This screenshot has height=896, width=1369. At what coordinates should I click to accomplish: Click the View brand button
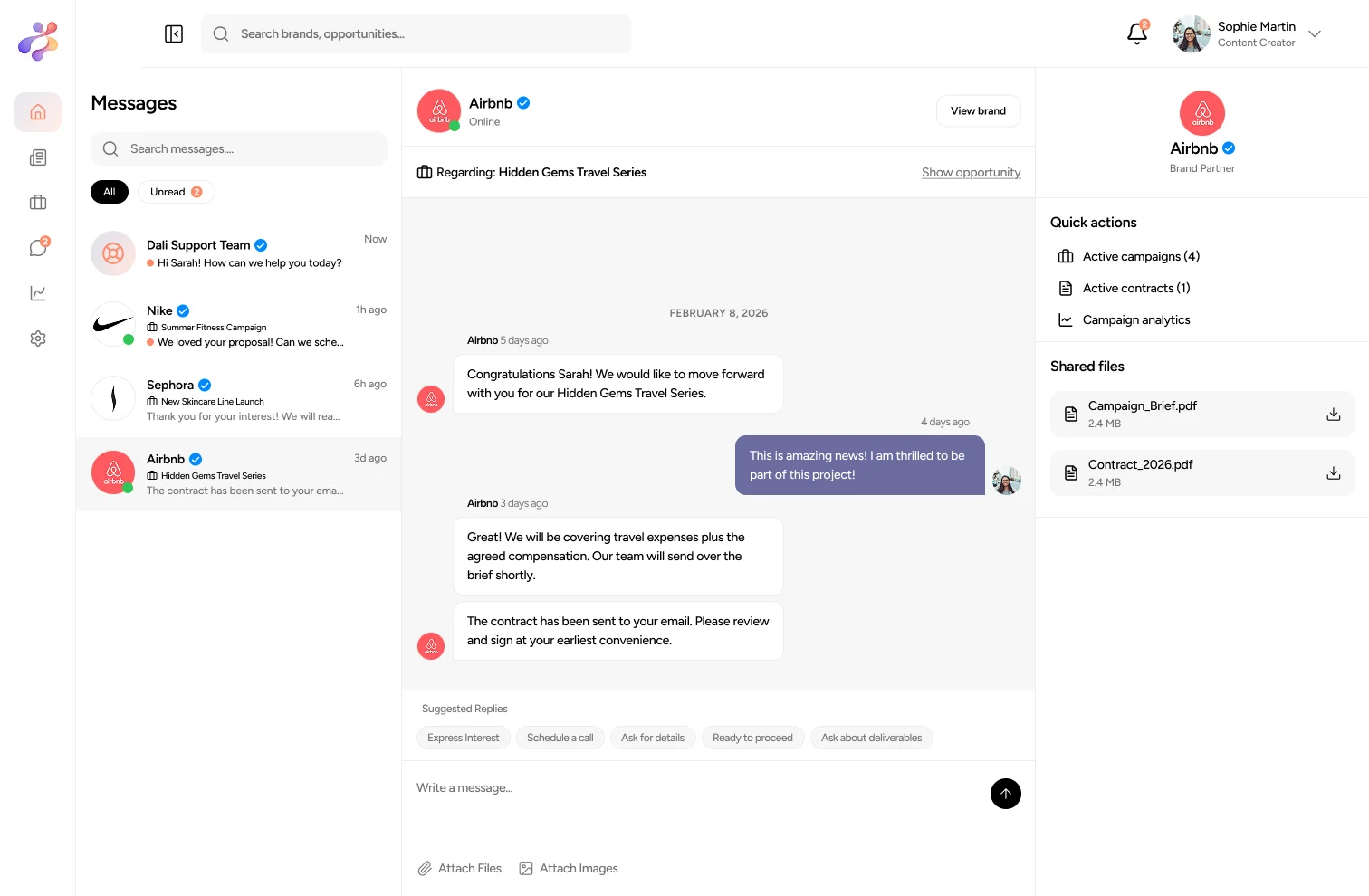[978, 111]
